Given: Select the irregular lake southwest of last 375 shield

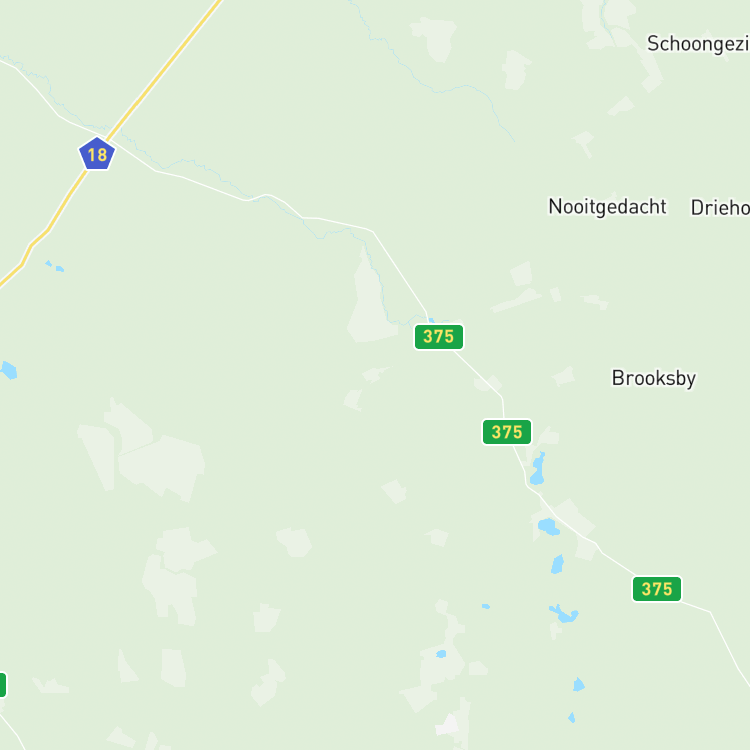Looking at the screenshot, I should (564, 614).
